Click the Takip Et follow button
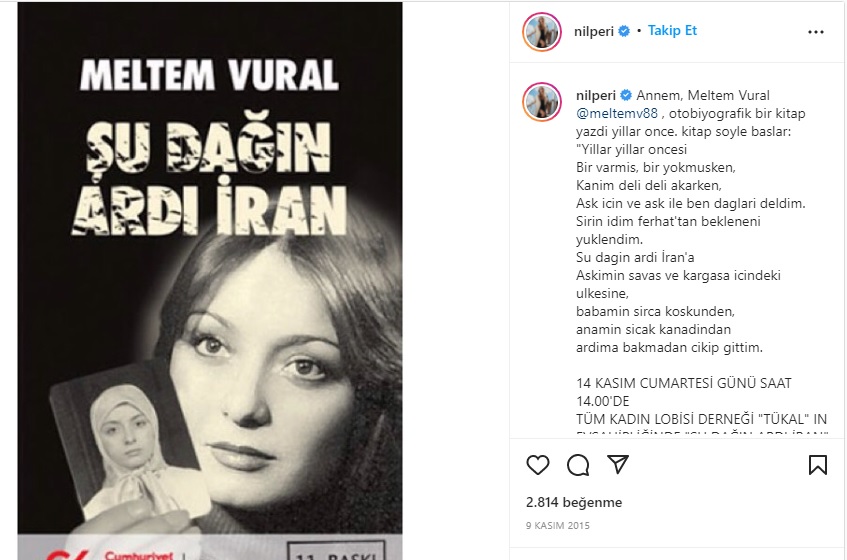Viewport: 847px width, 560px height. pyautogui.click(x=672, y=31)
